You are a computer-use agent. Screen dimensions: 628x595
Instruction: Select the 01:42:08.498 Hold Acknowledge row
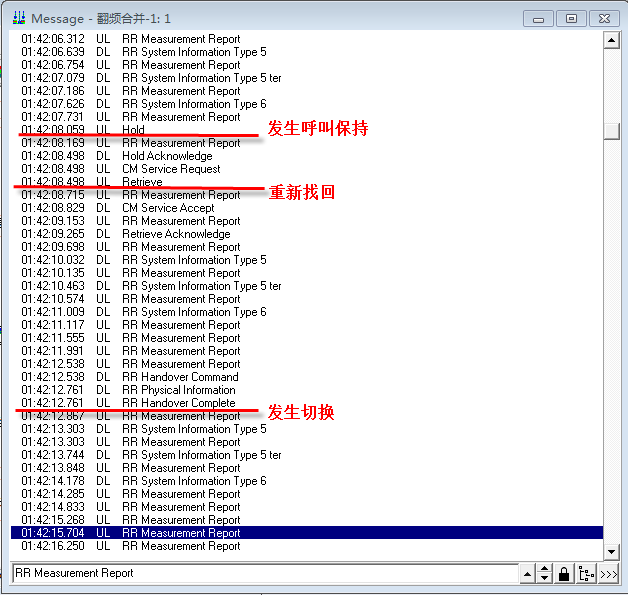click(x=307, y=156)
